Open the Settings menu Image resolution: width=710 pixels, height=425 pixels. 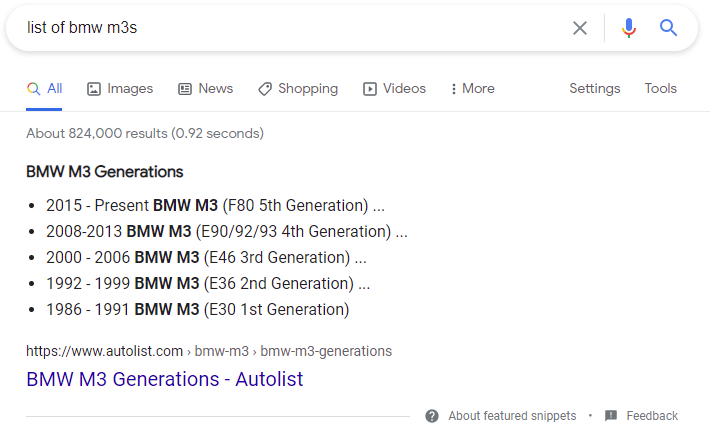[594, 89]
